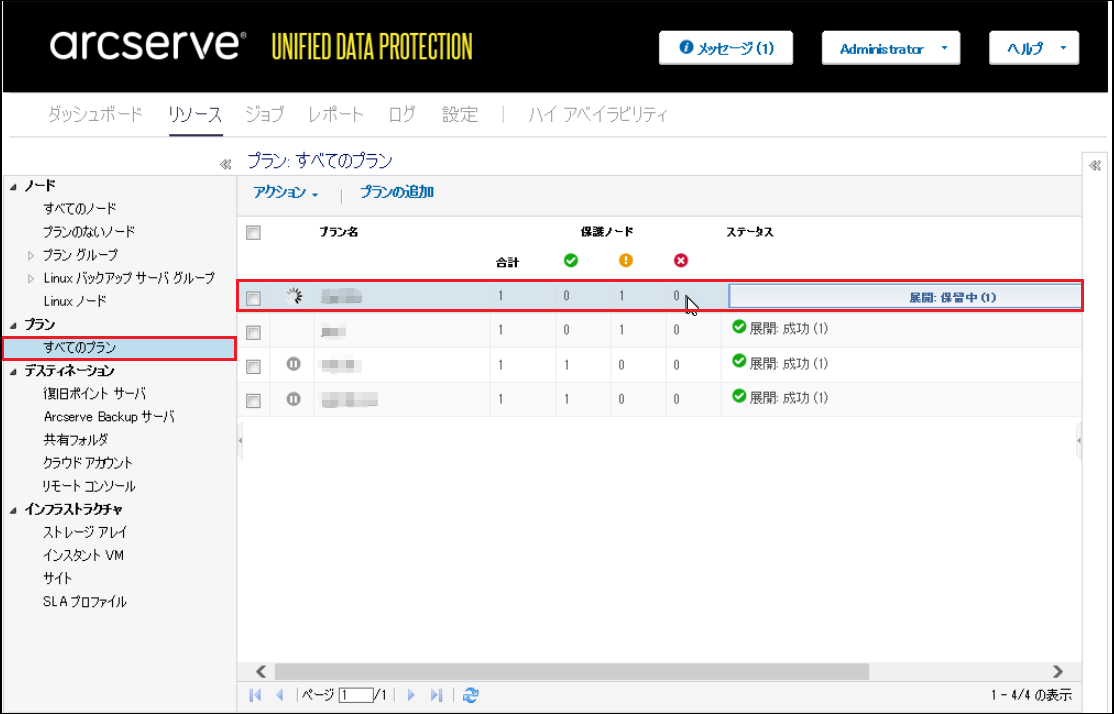
Task: Select ストレージ アレイ in the tree
Action: 85,532
